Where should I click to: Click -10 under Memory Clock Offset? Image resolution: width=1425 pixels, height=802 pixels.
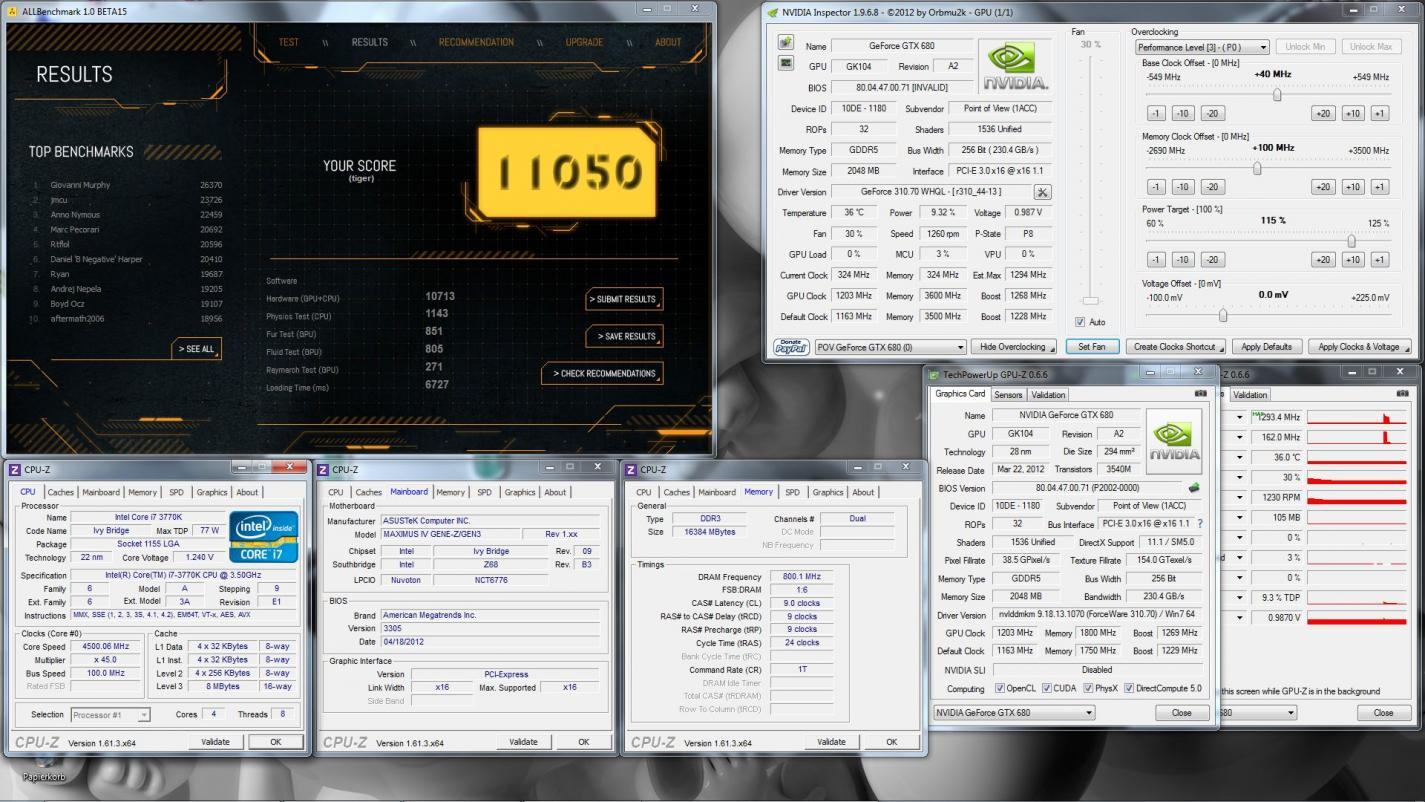(1183, 187)
